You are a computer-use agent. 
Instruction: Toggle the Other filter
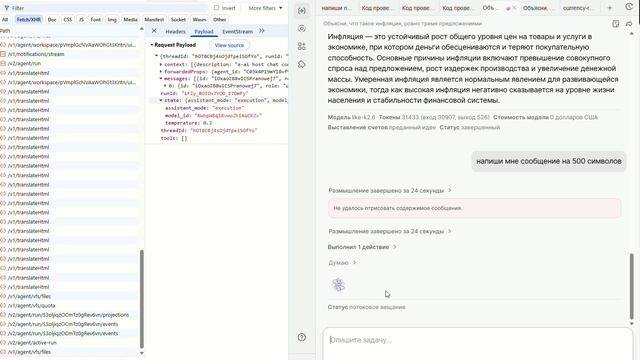220,19
